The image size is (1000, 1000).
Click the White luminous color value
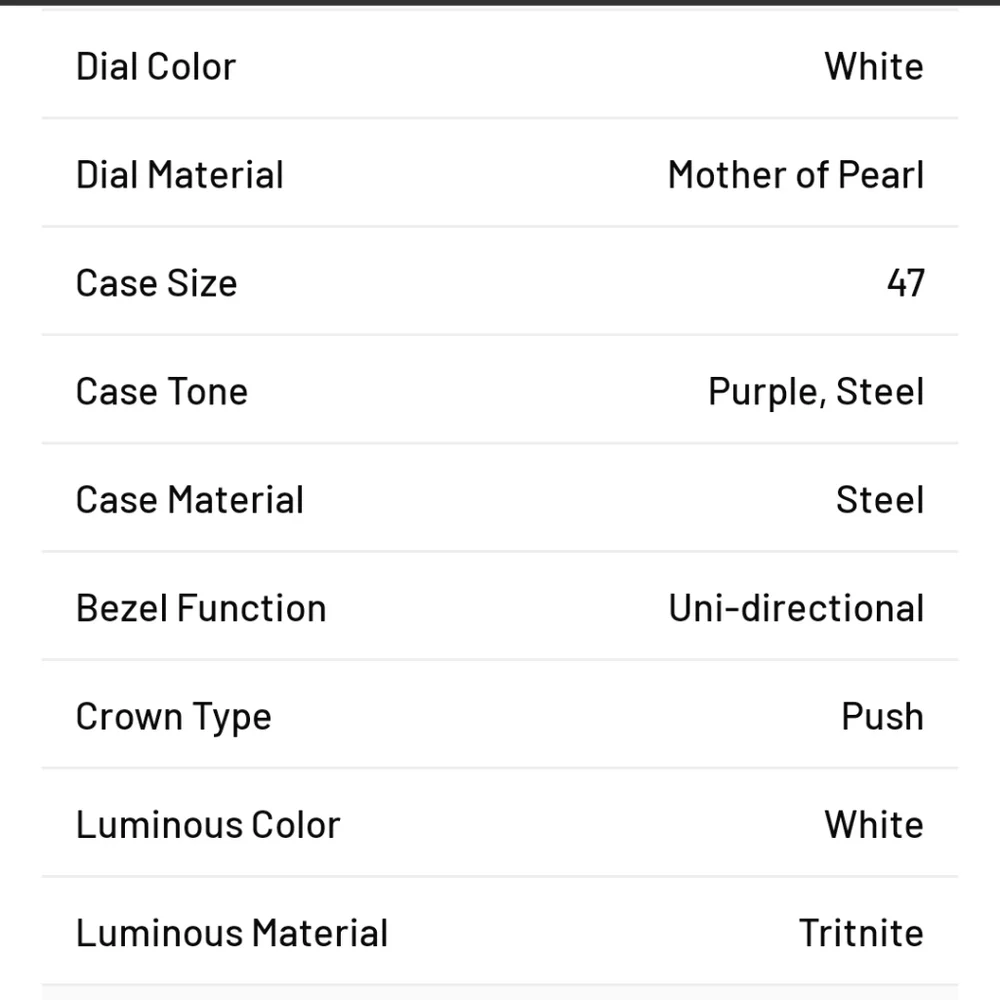coord(874,825)
